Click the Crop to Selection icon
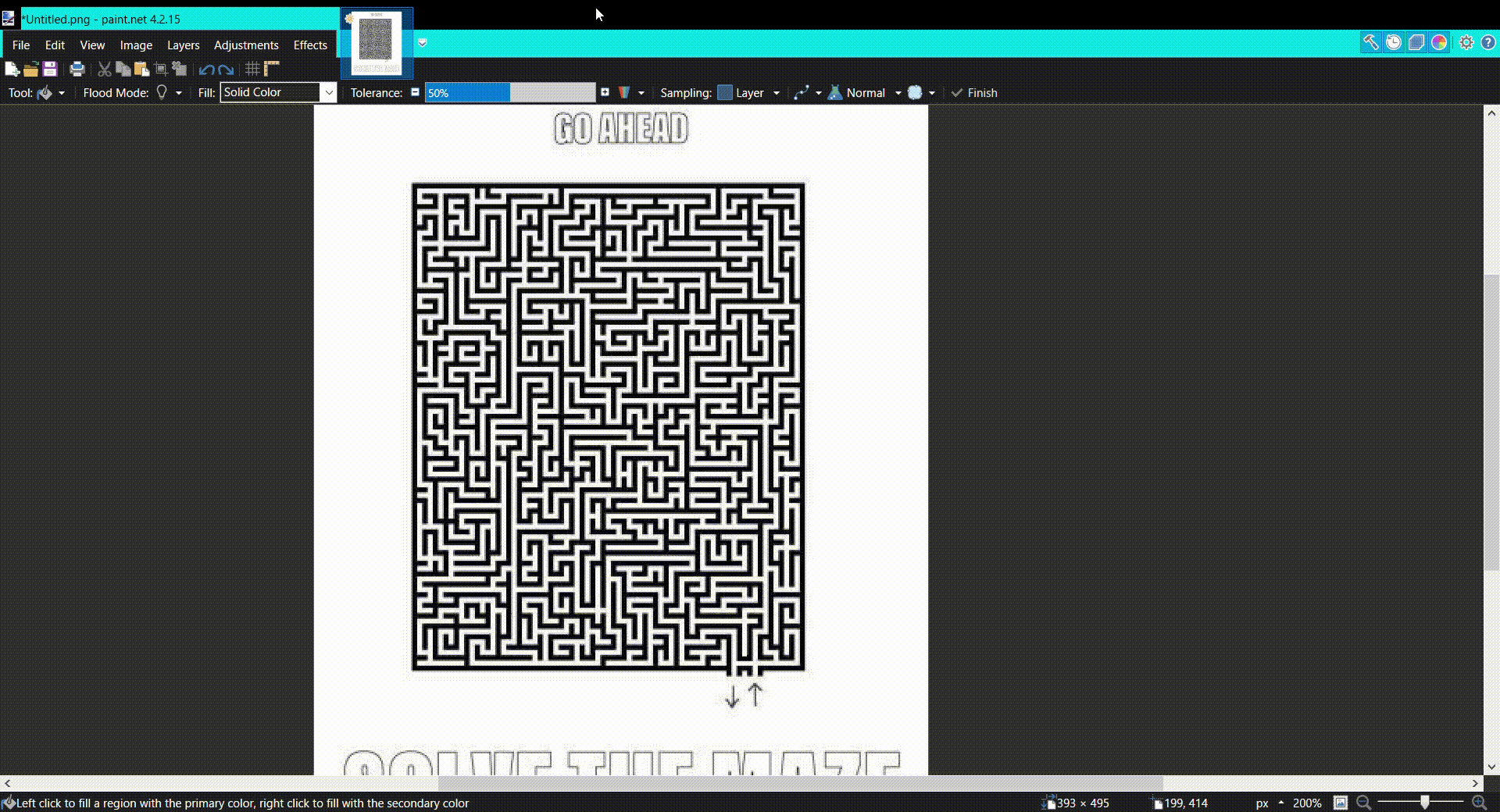The image size is (1500, 812). (x=160, y=69)
